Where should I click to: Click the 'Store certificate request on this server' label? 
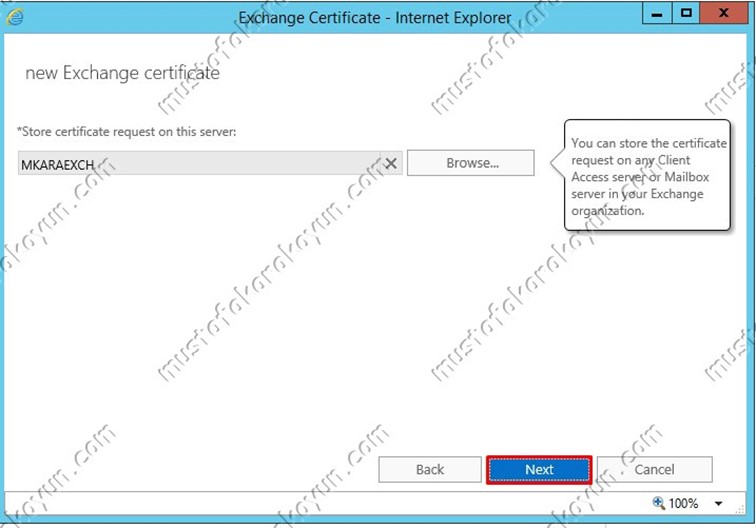(127, 132)
